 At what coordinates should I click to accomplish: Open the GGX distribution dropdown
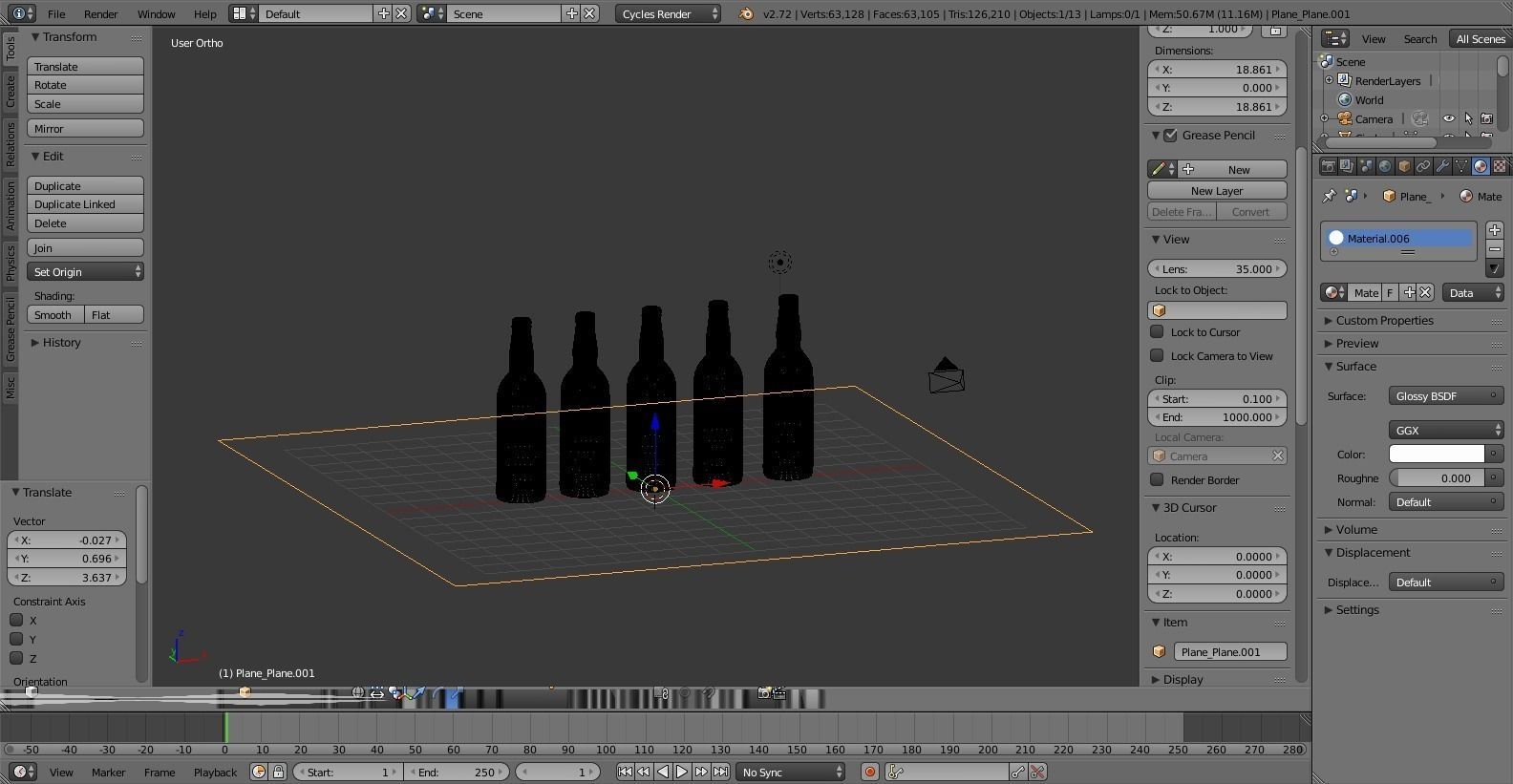coord(1446,430)
